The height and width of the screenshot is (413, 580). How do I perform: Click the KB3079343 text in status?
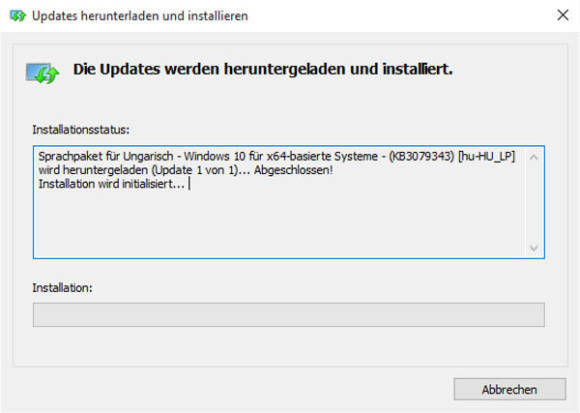click(x=421, y=156)
